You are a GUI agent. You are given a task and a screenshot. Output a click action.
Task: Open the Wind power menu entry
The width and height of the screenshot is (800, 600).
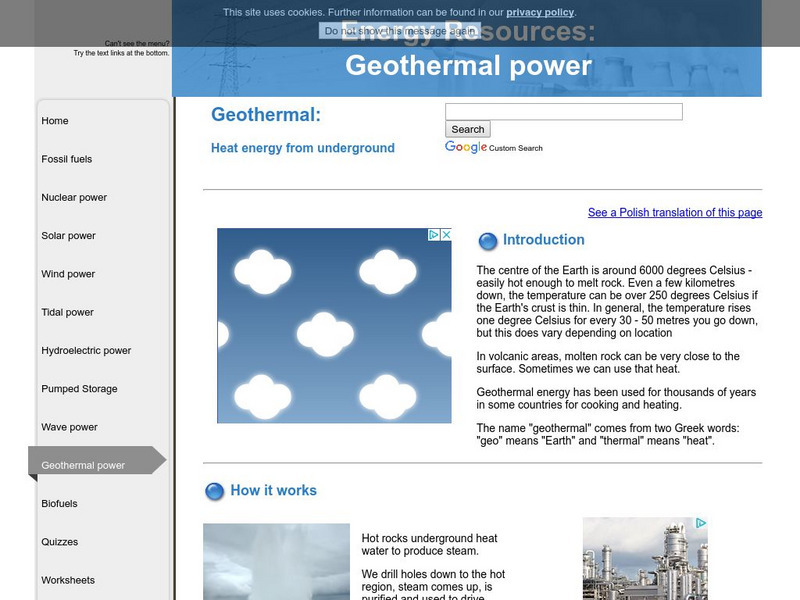pos(68,274)
